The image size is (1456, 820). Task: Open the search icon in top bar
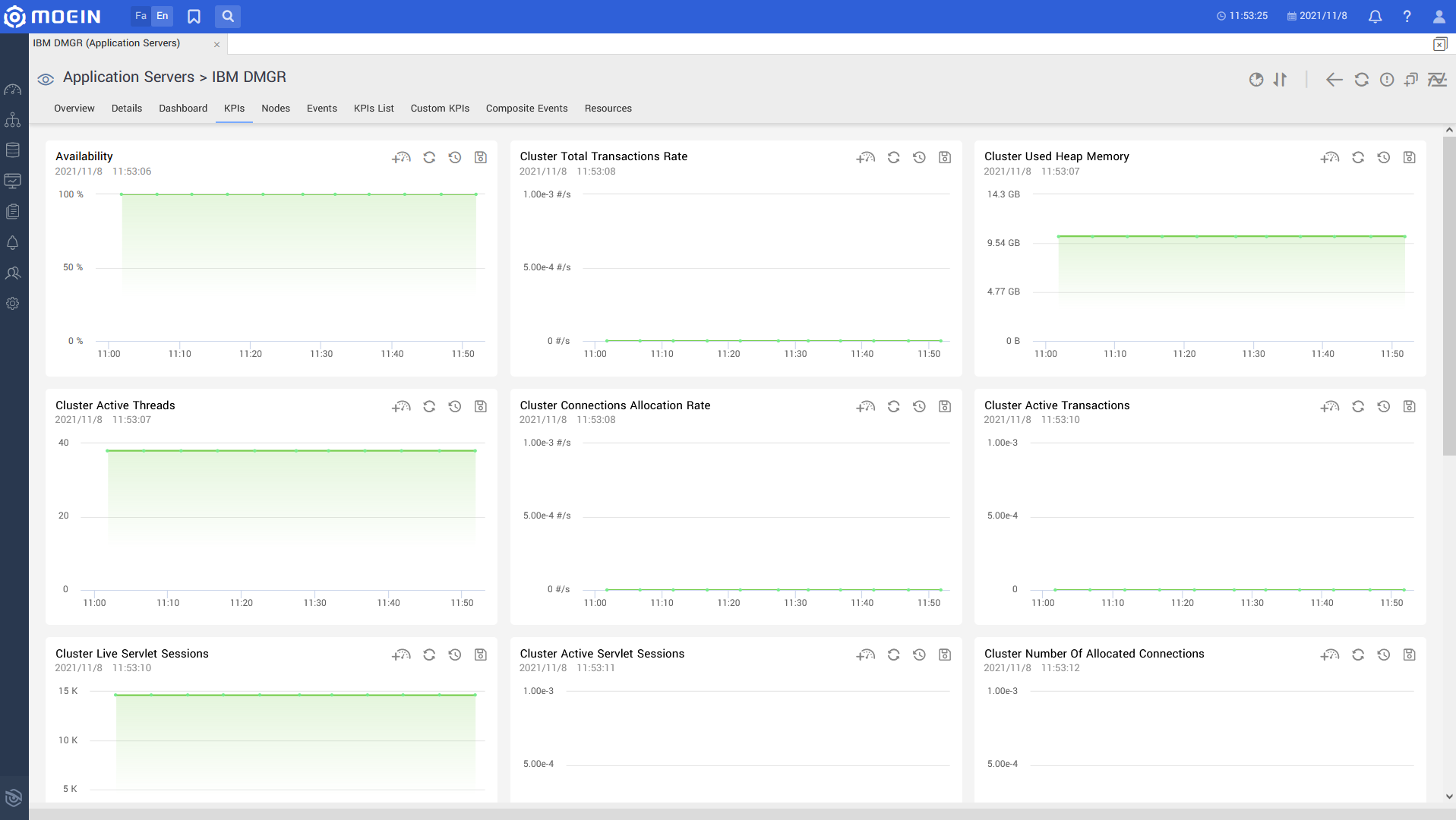pos(228,16)
